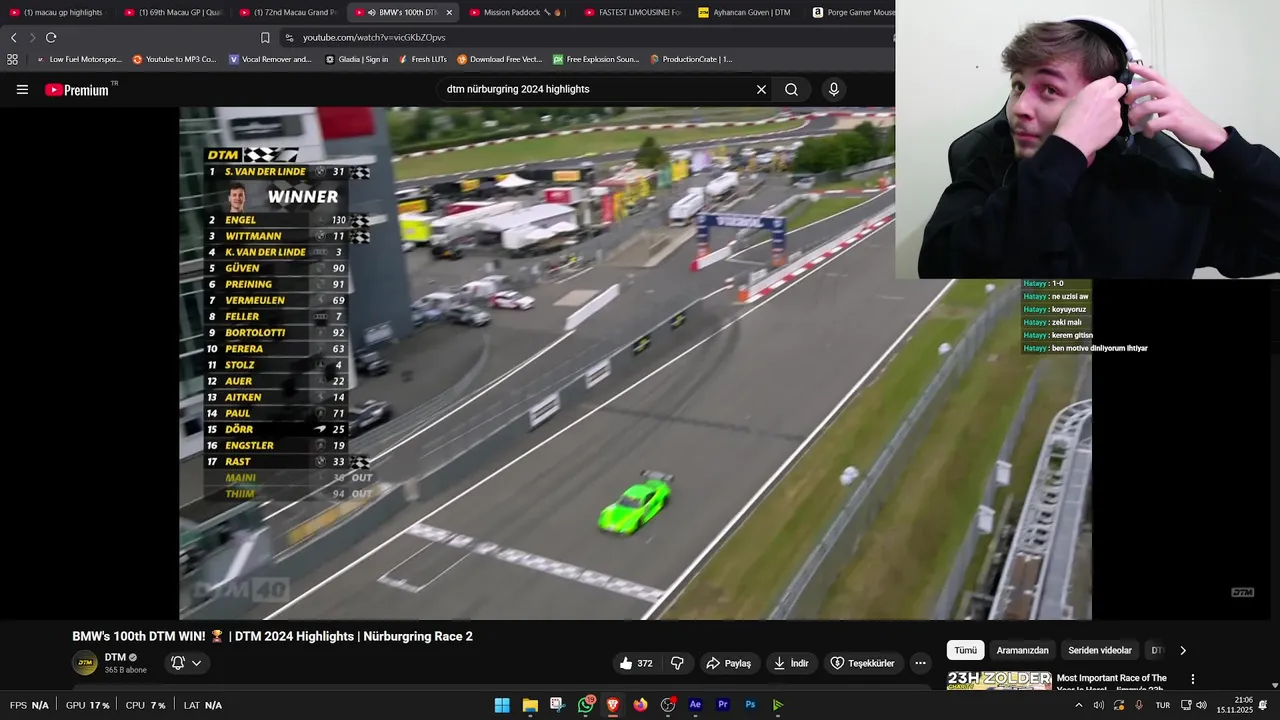The width and height of the screenshot is (1280, 720).
Task: Switch to 'macau gp highlights' tab
Action: tap(56, 12)
